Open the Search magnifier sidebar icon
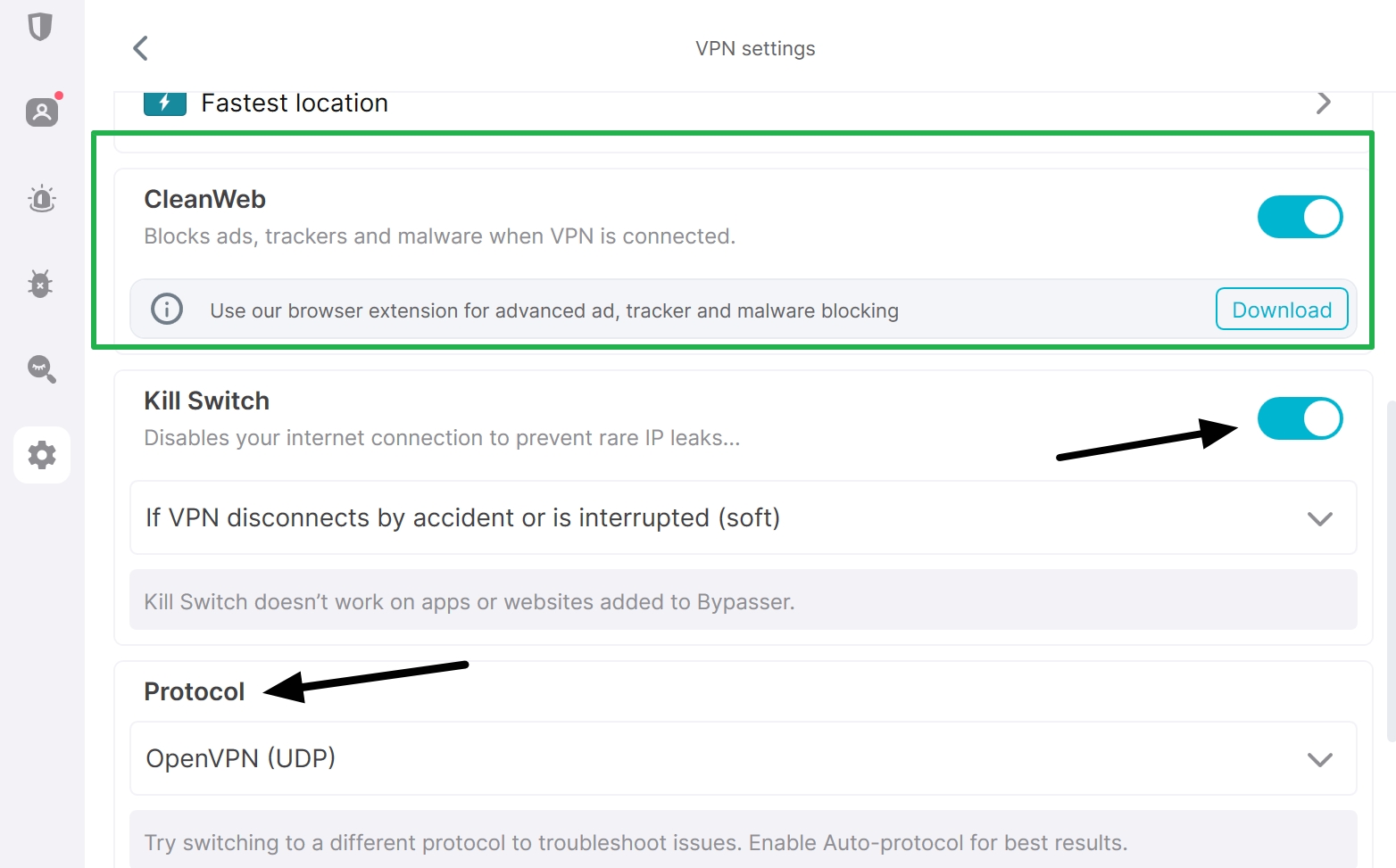This screenshot has width=1396, height=868. (42, 368)
